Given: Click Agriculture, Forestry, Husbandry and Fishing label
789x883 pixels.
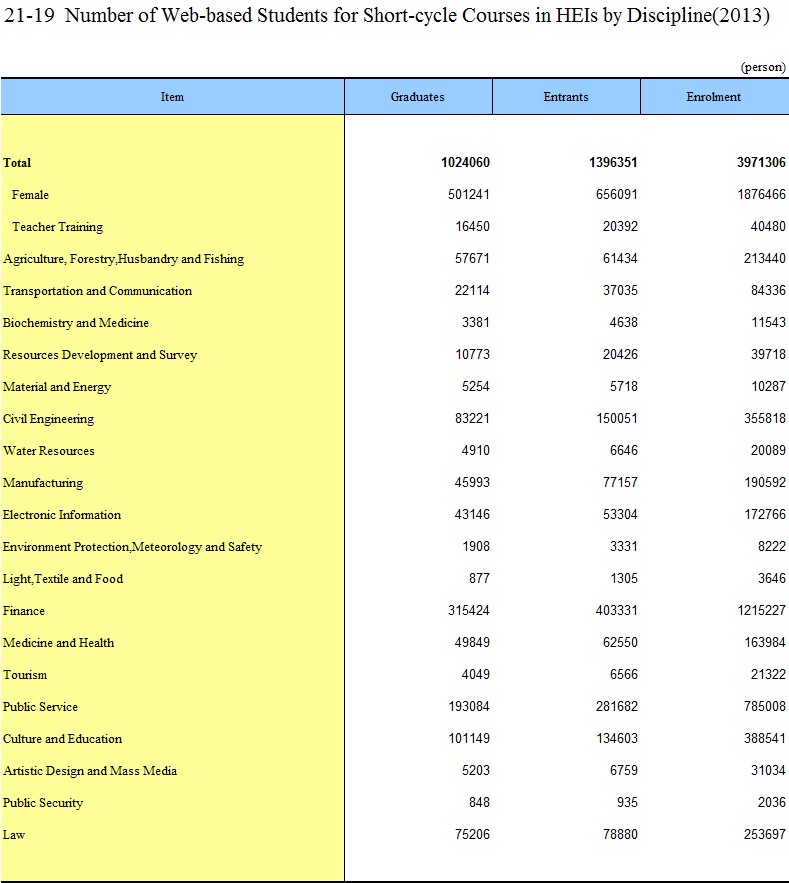Looking at the screenshot, I should click(x=123, y=259).
